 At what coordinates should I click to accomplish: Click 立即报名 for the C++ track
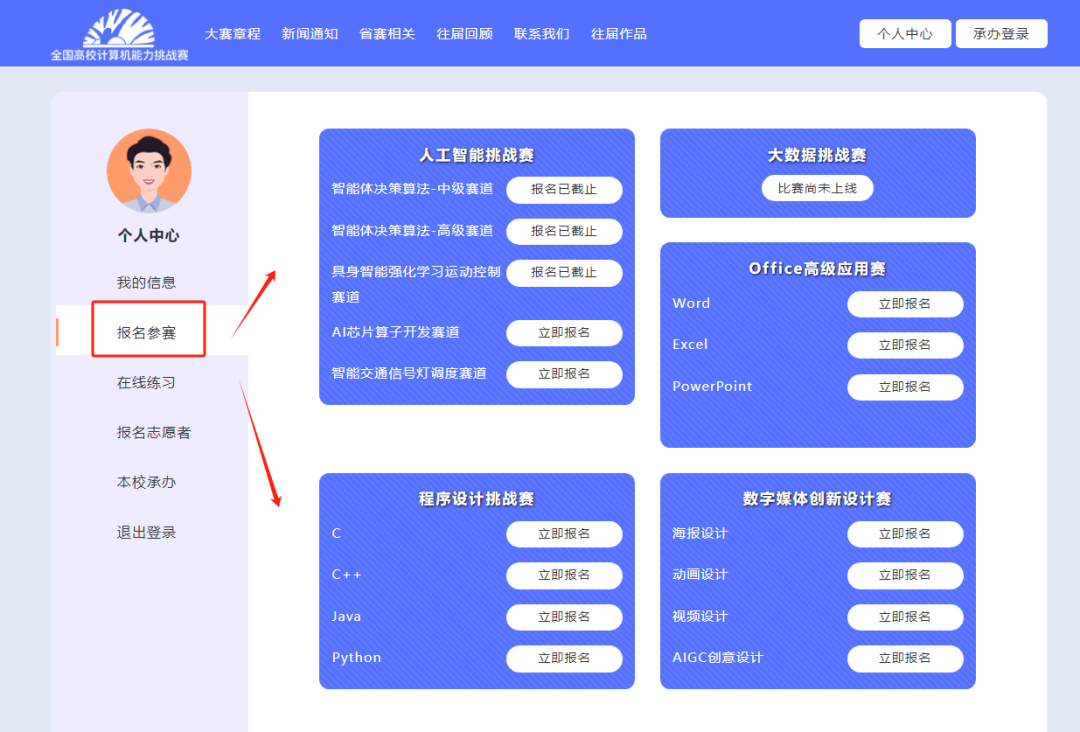click(x=564, y=575)
